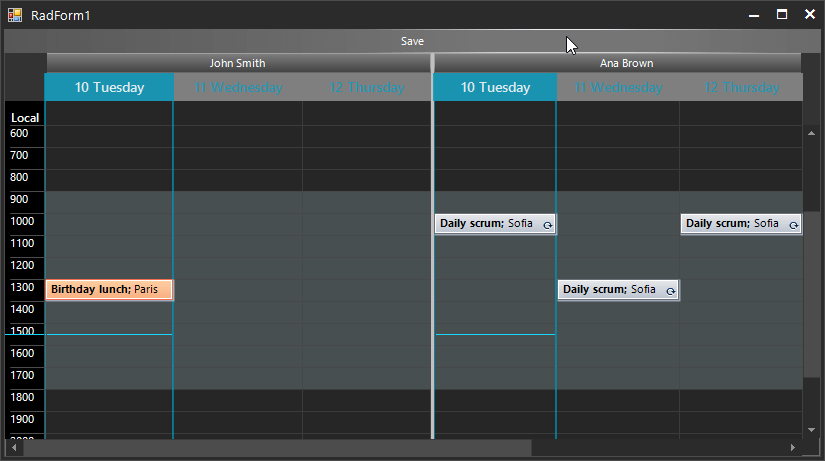Click the 1300 time ruler label

pos(22,287)
